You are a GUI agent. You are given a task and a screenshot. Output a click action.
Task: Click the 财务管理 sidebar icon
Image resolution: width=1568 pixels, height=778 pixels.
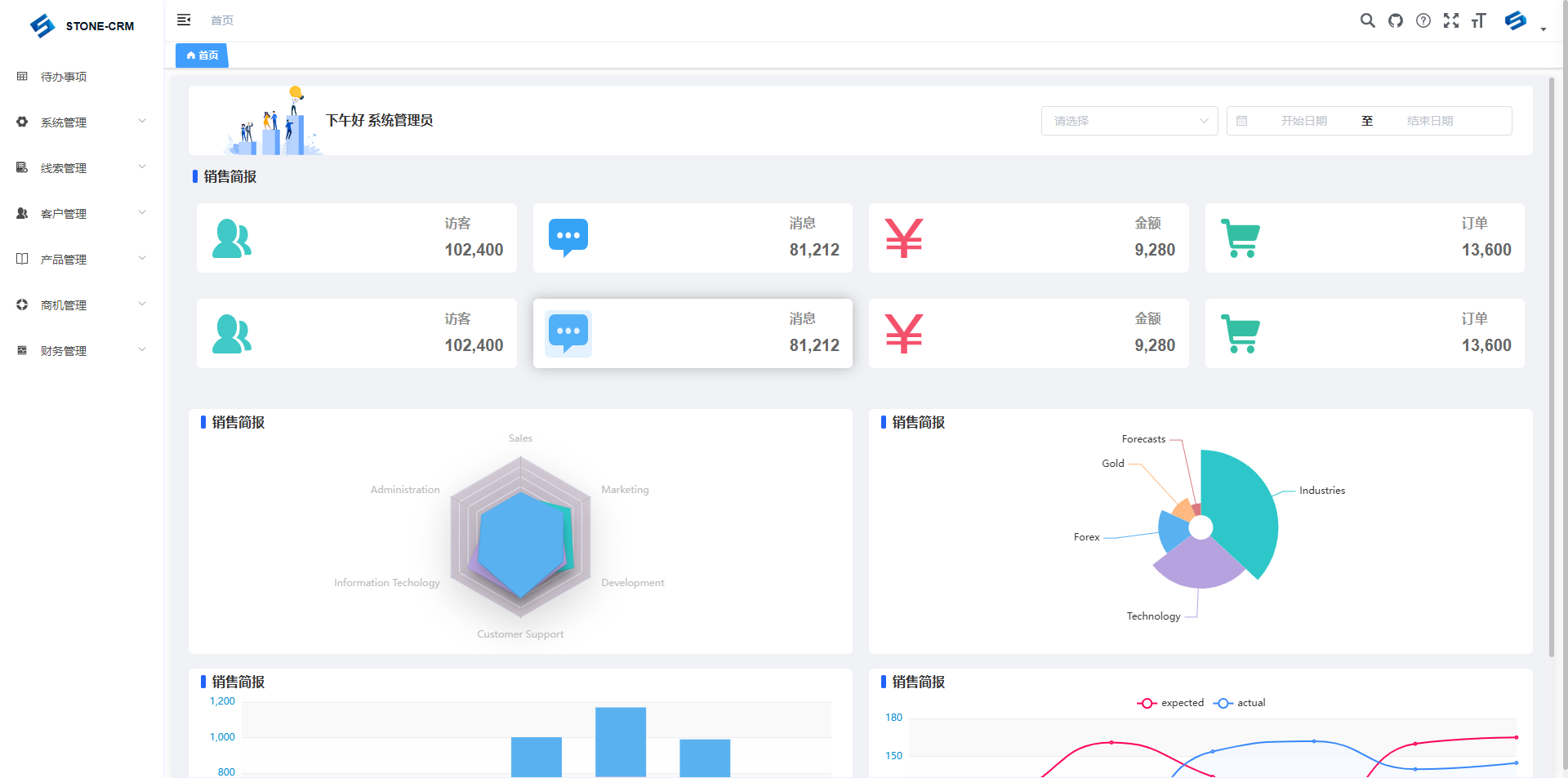point(22,350)
